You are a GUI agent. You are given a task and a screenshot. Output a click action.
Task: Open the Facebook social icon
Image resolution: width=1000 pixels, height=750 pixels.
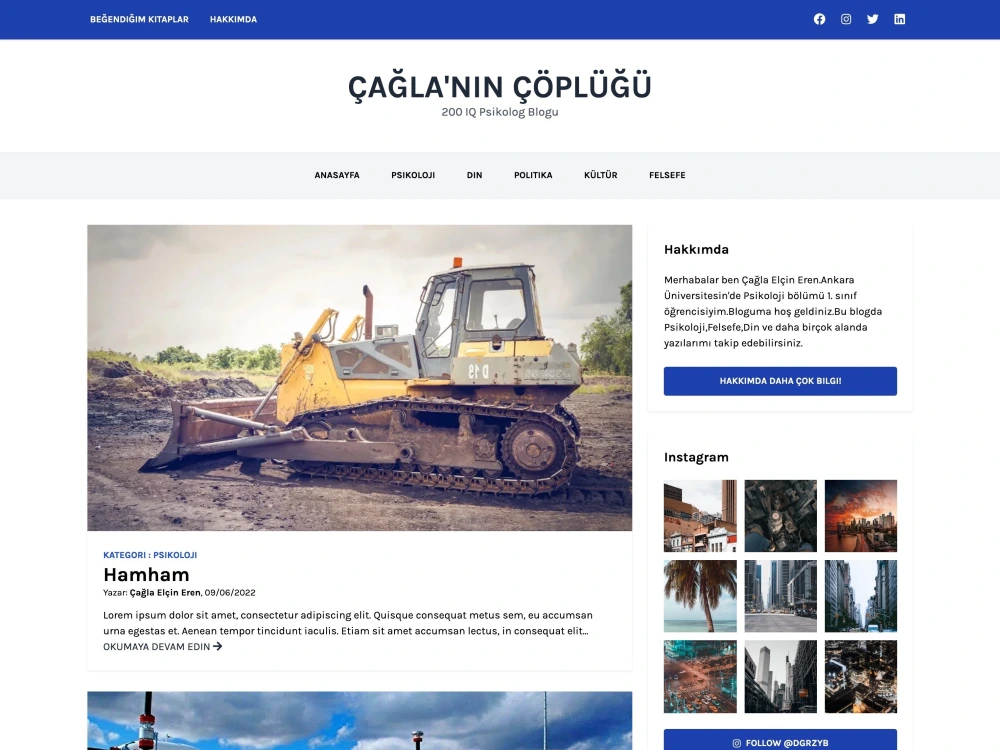coord(820,19)
